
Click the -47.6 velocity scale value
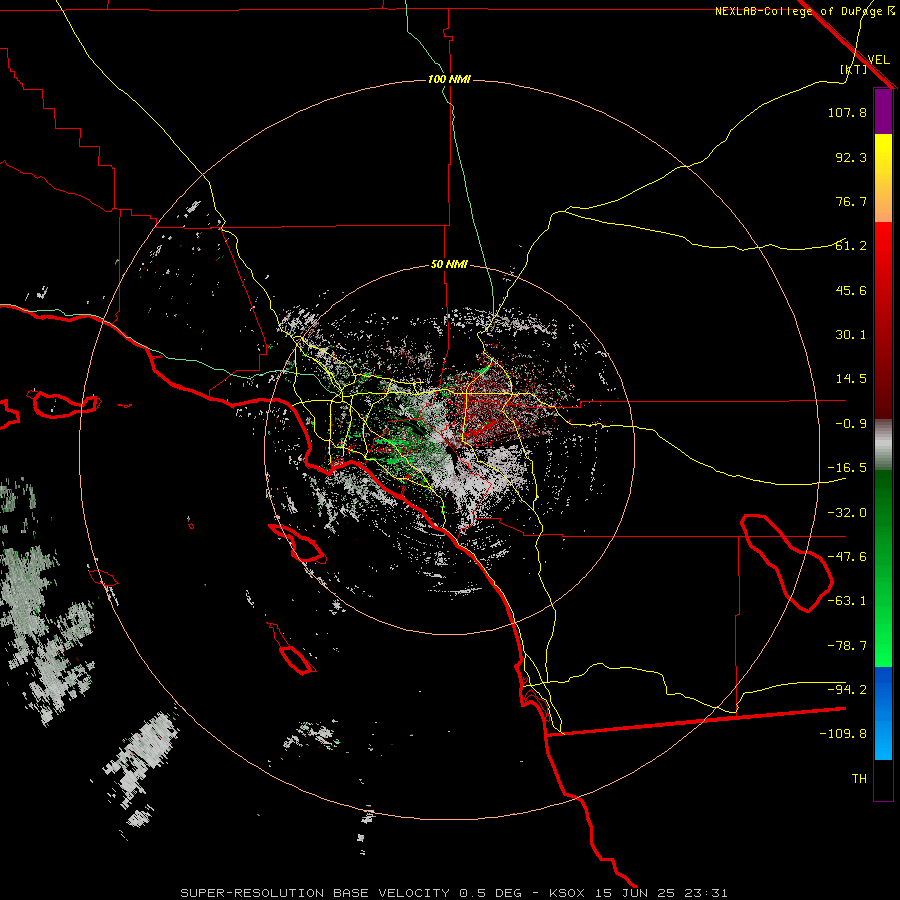coord(847,557)
